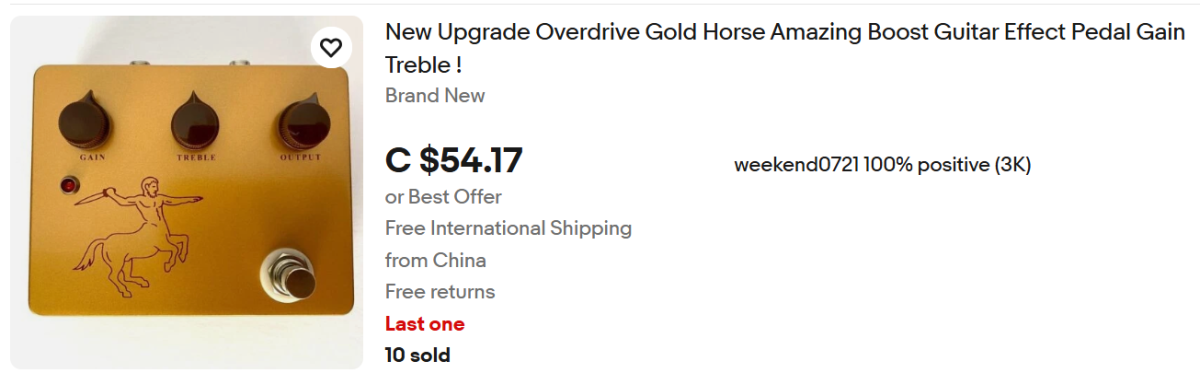Click the '10 sold' text
Image resolution: width=1200 pixels, height=373 pixels.
[x=417, y=355]
